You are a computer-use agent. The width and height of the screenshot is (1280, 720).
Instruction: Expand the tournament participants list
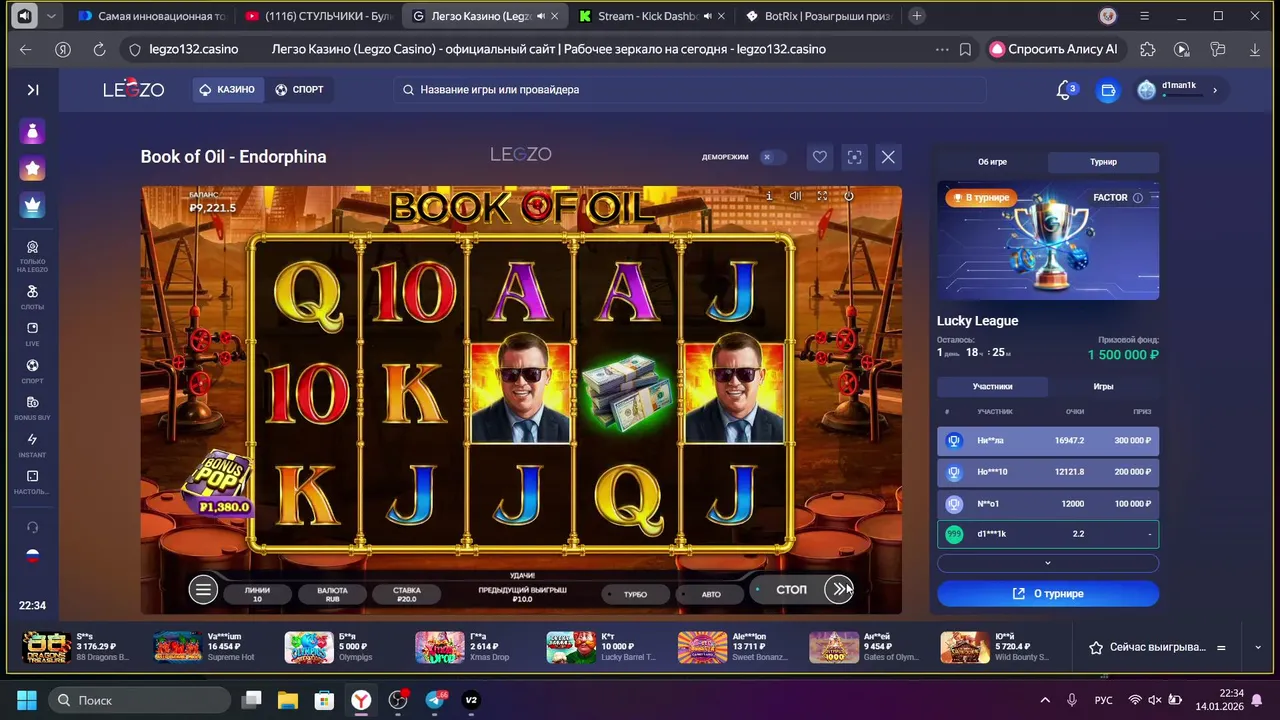[1048, 564]
